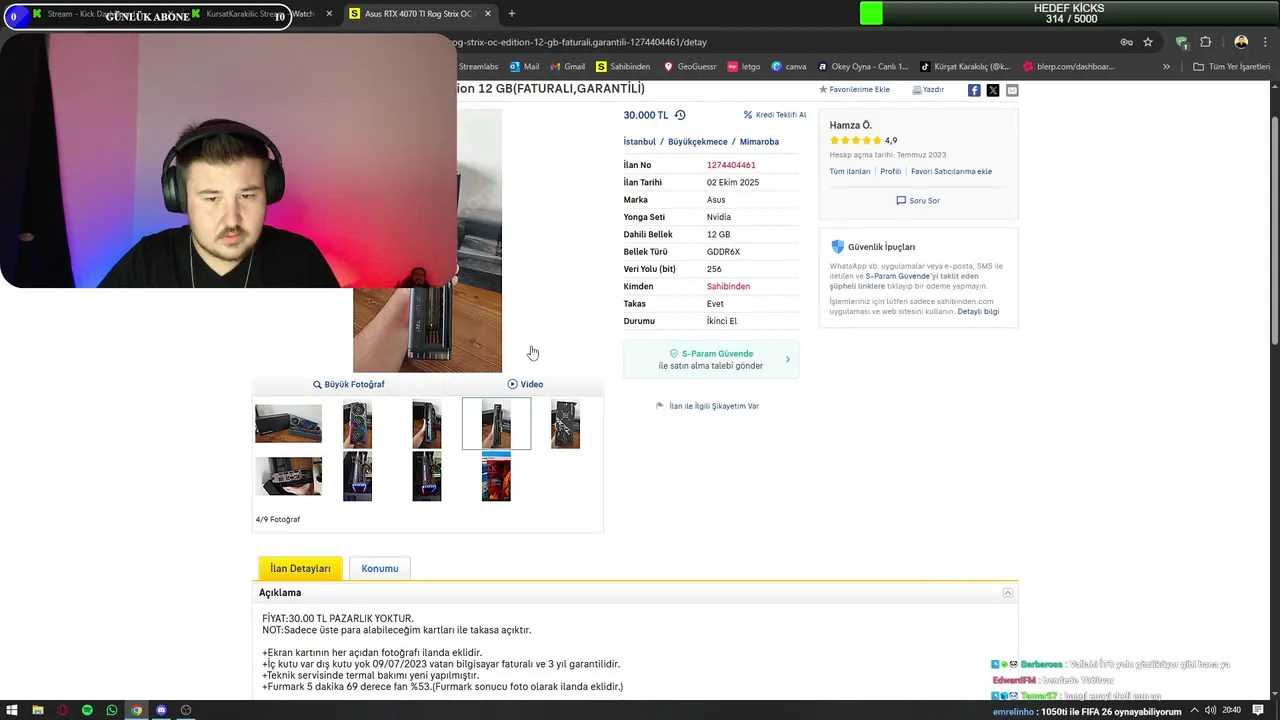Open Windows Start menu
1280x720 pixels.
tap(13, 710)
